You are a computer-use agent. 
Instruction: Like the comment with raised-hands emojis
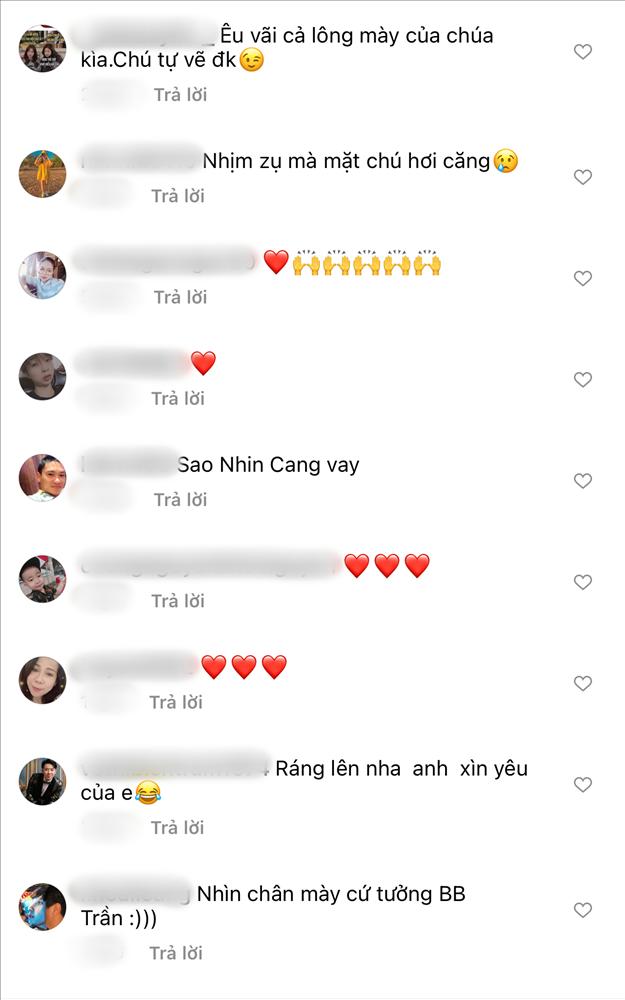coord(582,278)
